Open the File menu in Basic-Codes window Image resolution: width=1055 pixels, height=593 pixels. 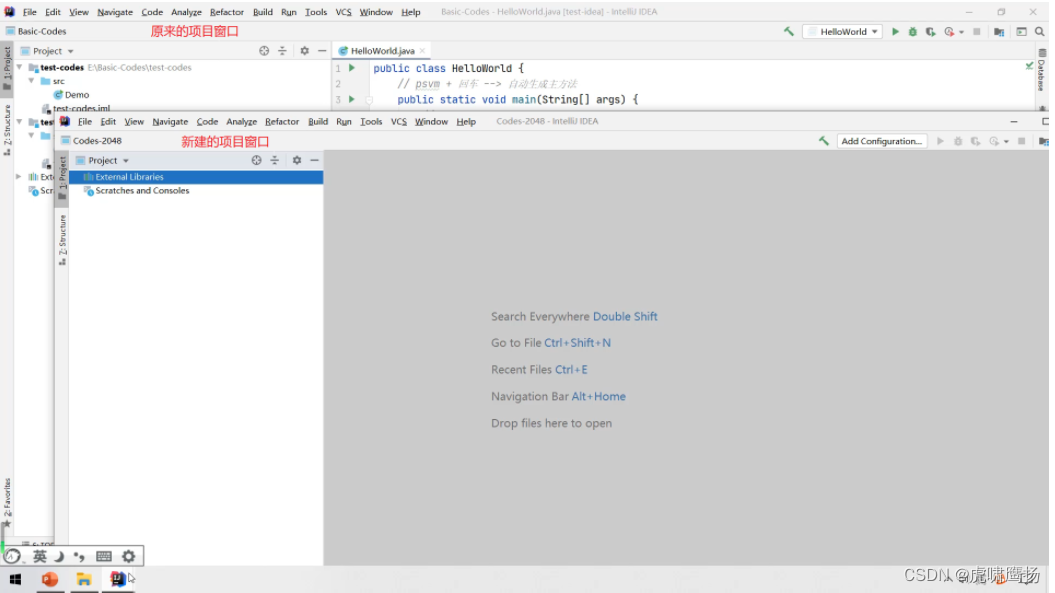[x=30, y=12]
